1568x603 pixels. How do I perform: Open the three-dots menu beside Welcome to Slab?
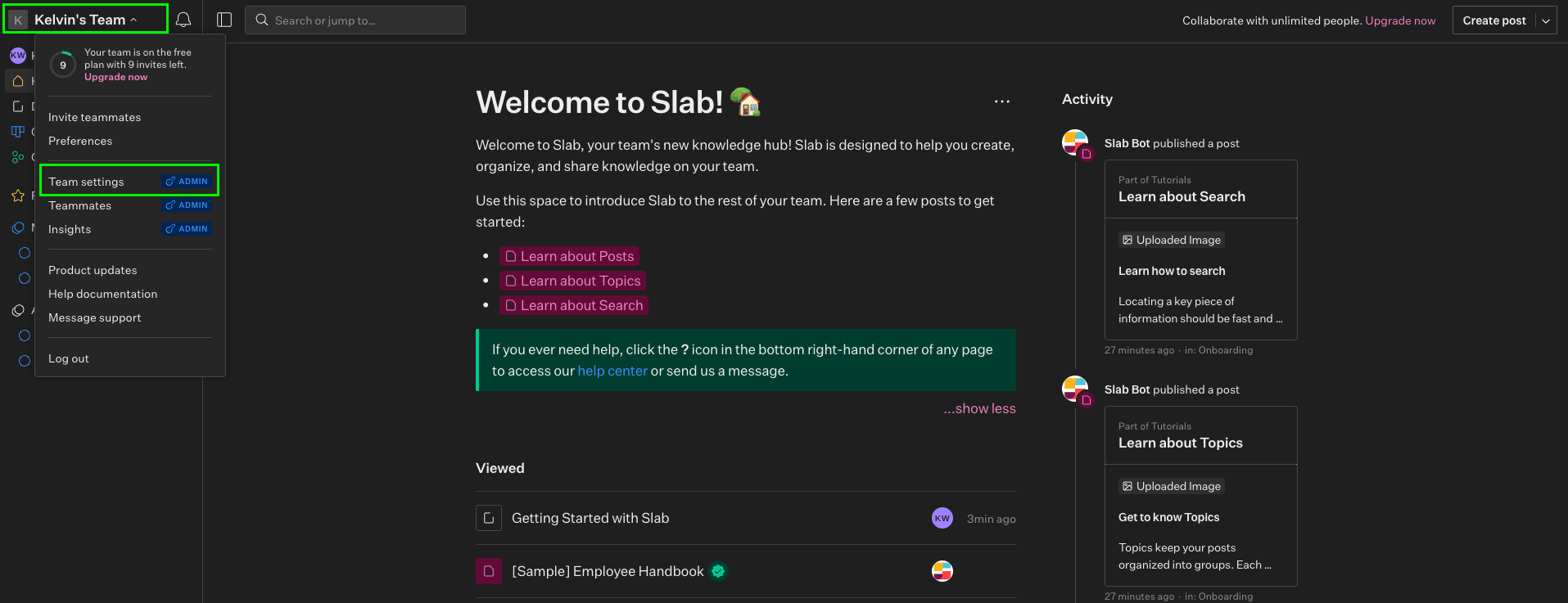tap(1002, 101)
